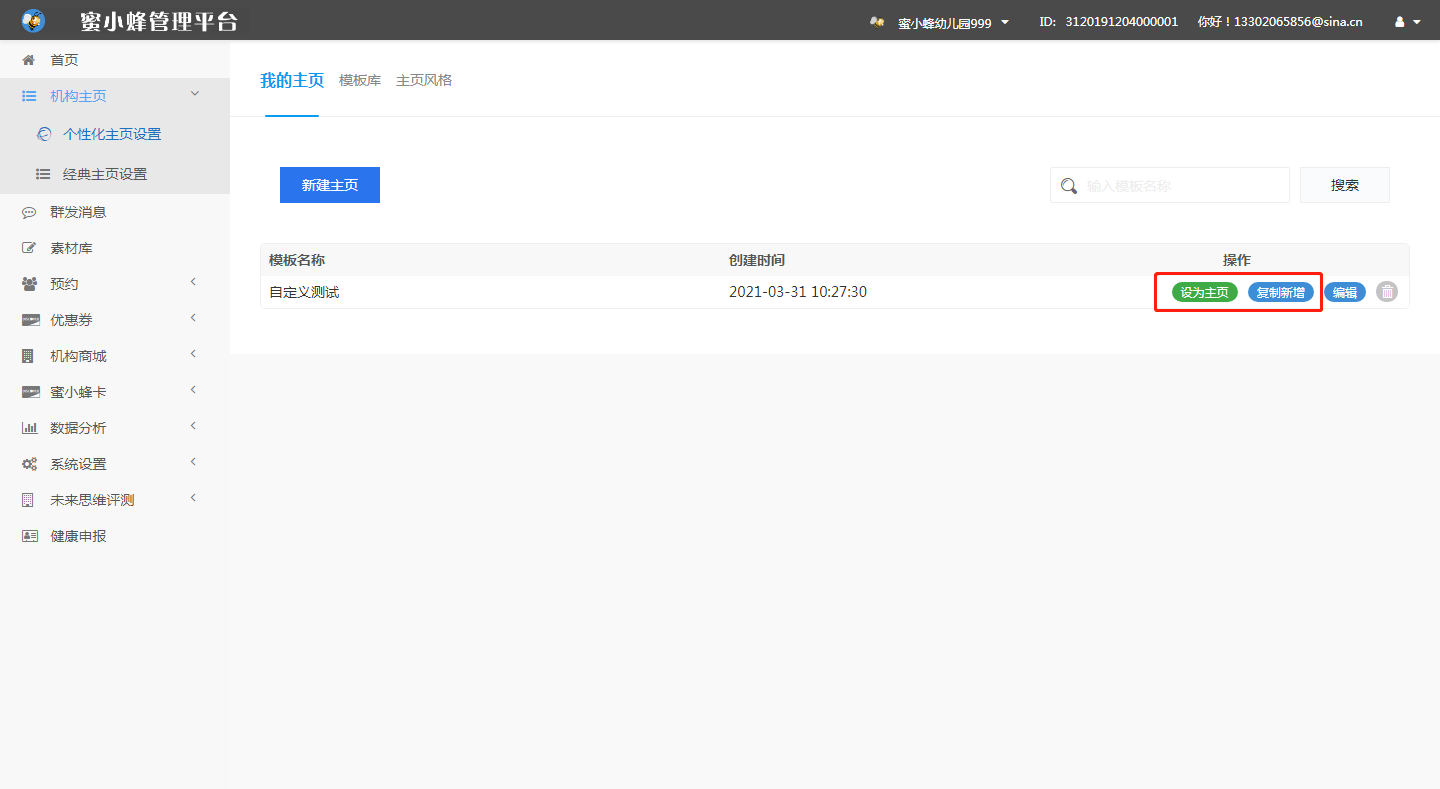Click the card icon beside 优惠券
Viewport: 1440px width, 789px height.
30,320
